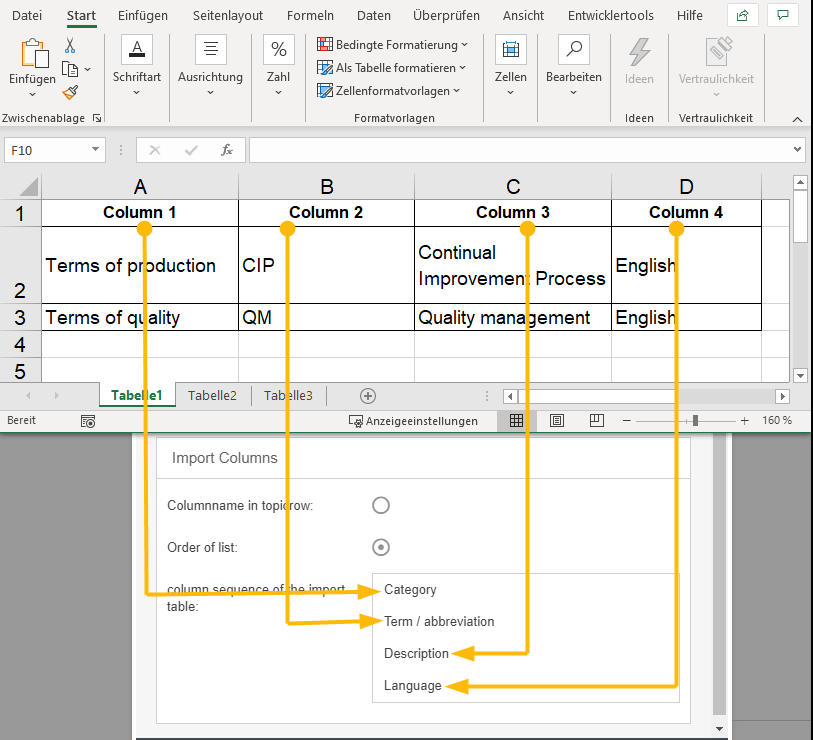Open the Formeln ribbon tab

[310, 16]
